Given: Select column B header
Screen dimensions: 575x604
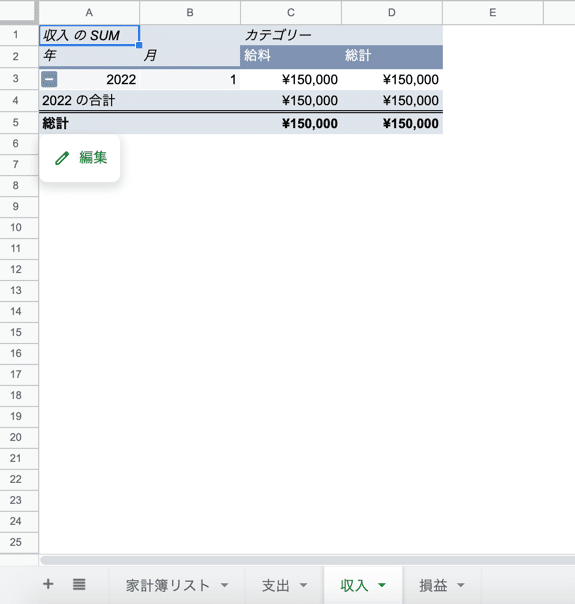Looking at the screenshot, I should pyautogui.click(x=190, y=13).
